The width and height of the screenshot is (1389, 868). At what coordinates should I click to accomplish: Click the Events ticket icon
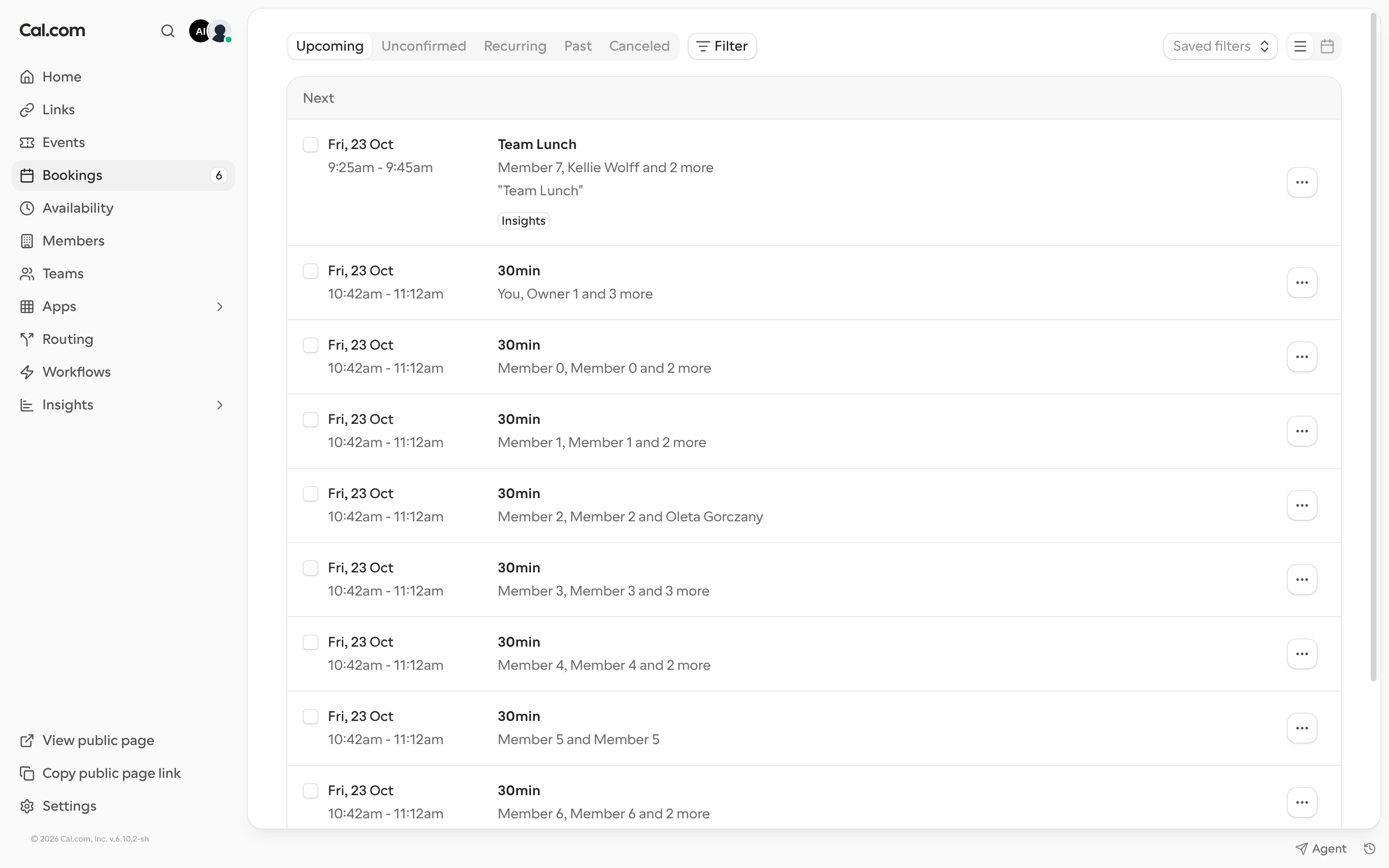[27, 142]
